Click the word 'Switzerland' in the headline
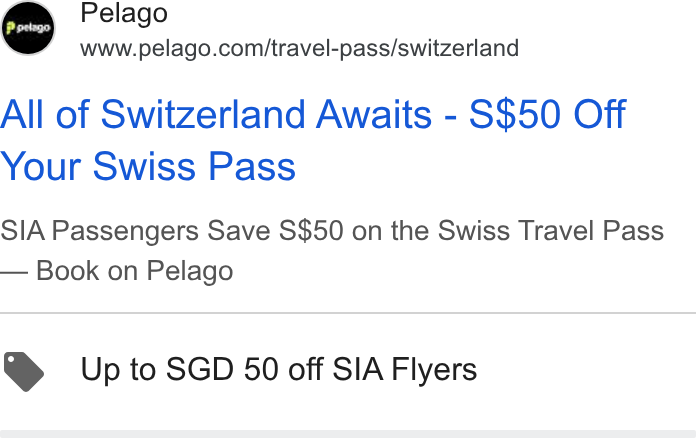Image resolution: width=696 pixels, height=438 pixels. pos(203,114)
